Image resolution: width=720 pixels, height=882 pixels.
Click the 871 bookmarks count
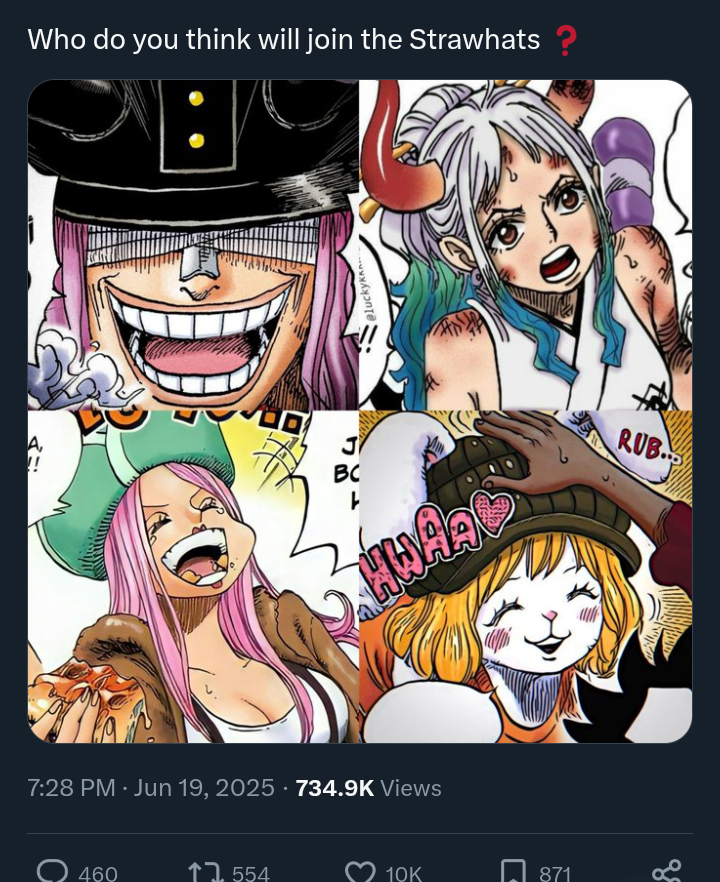(x=555, y=874)
